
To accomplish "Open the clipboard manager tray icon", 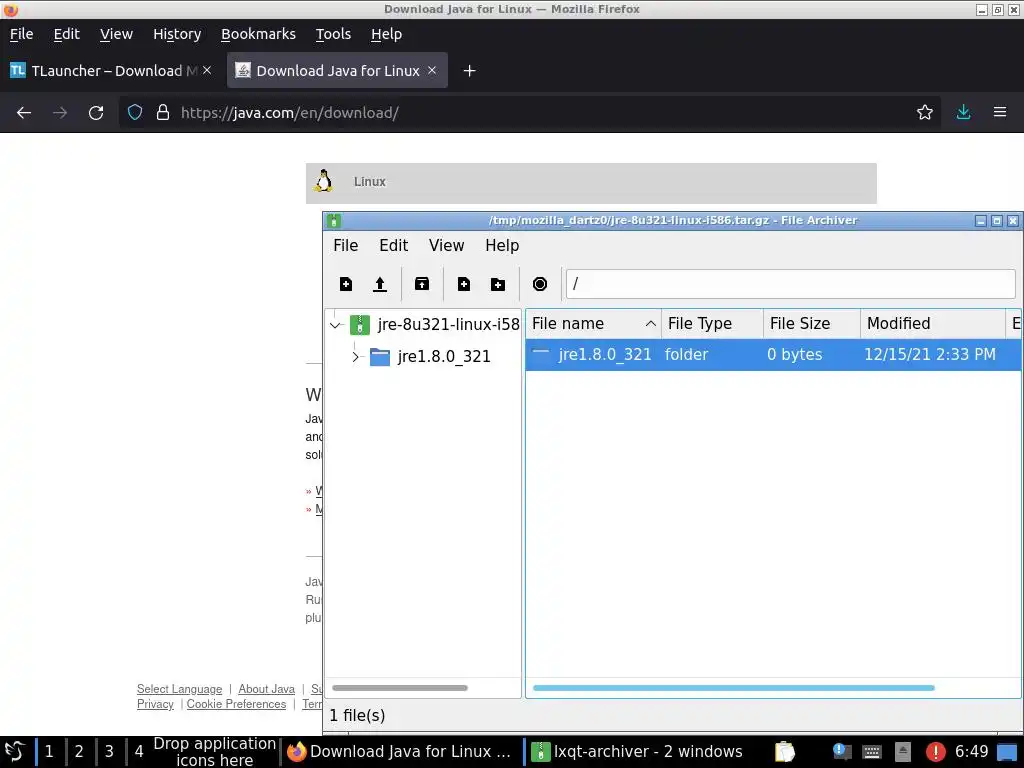I will (x=784, y=752).
